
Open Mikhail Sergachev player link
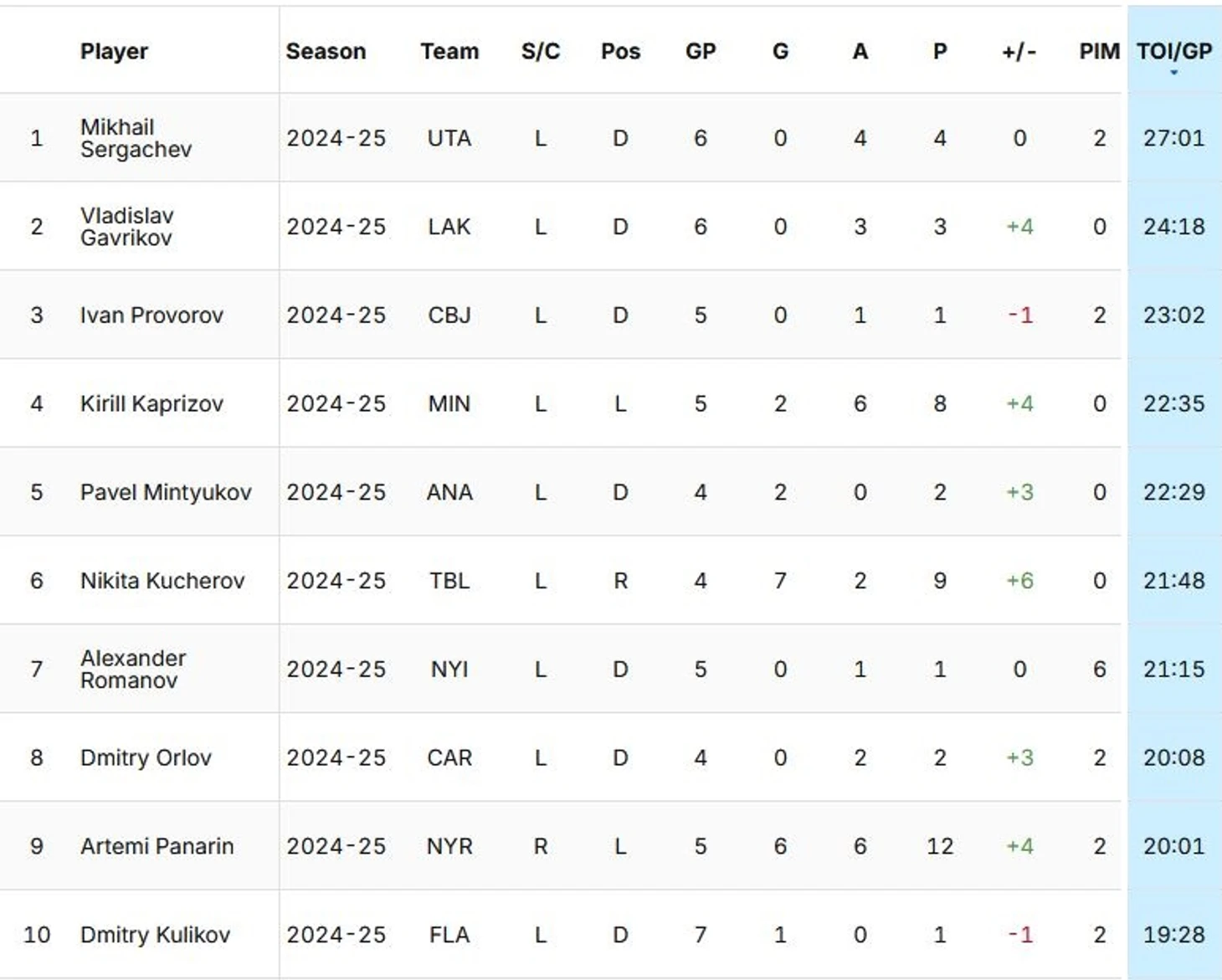tap(136, 138)
